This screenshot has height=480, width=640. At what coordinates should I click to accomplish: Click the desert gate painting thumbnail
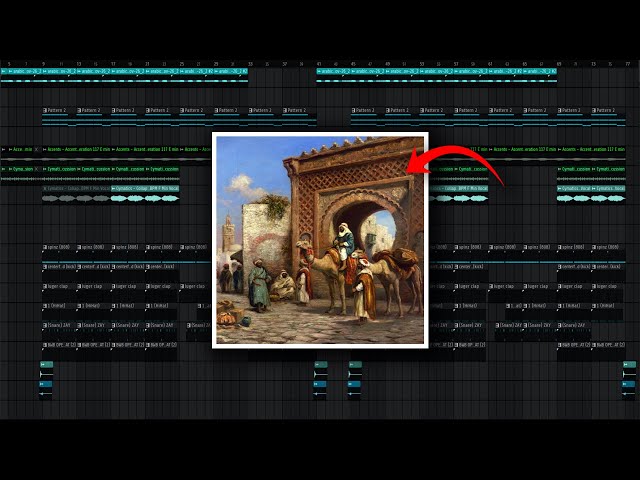click(320, 240)
